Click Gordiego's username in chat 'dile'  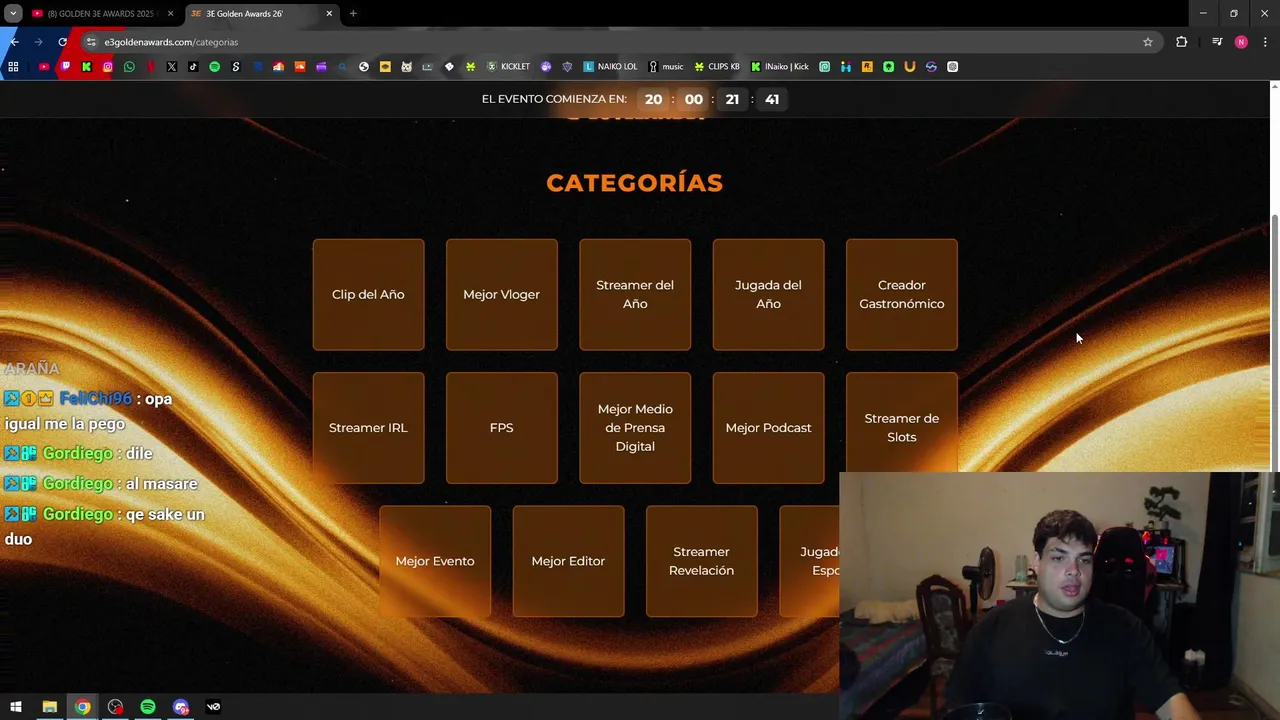(x=77, y=453)
